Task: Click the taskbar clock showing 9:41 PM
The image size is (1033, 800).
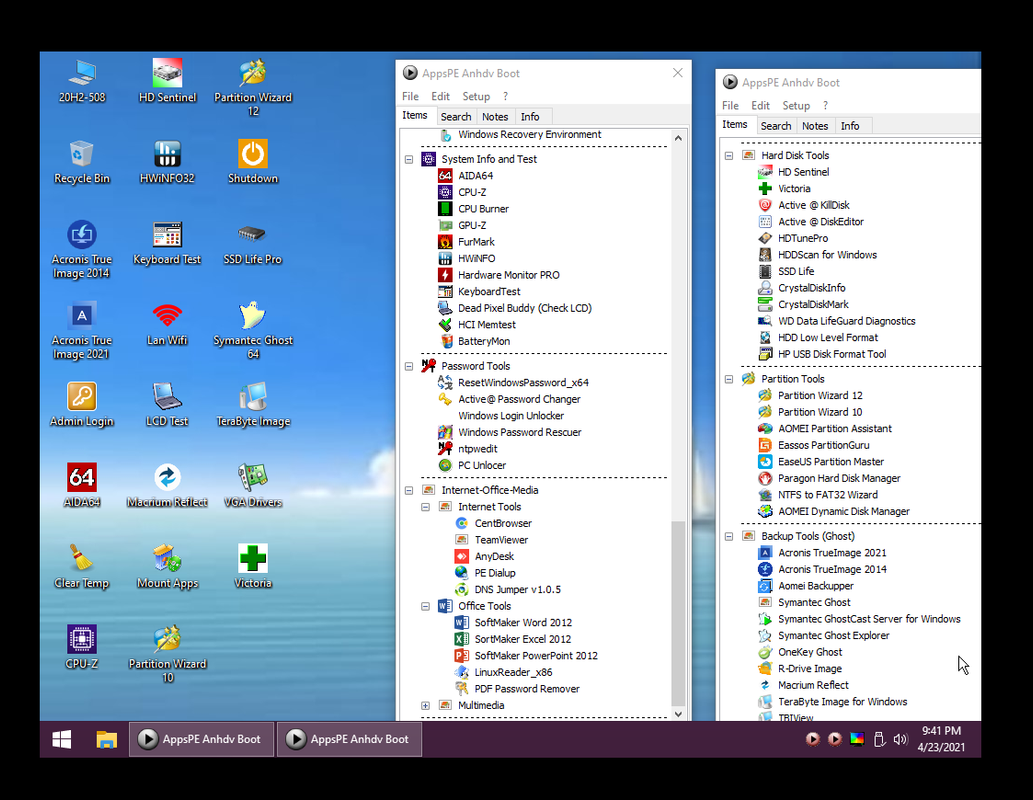Action: [941, 739]
